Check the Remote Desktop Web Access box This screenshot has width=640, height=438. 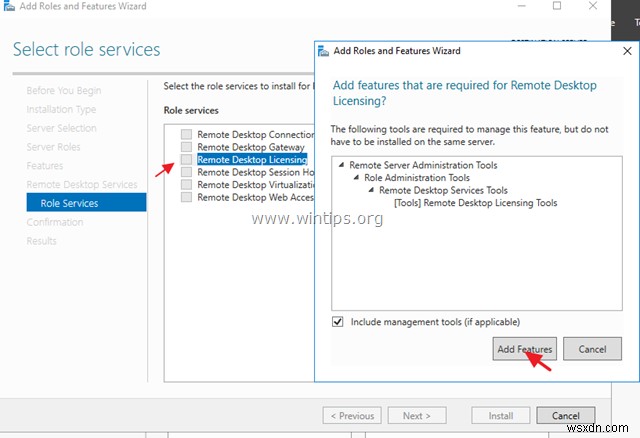tap(186, 197)
